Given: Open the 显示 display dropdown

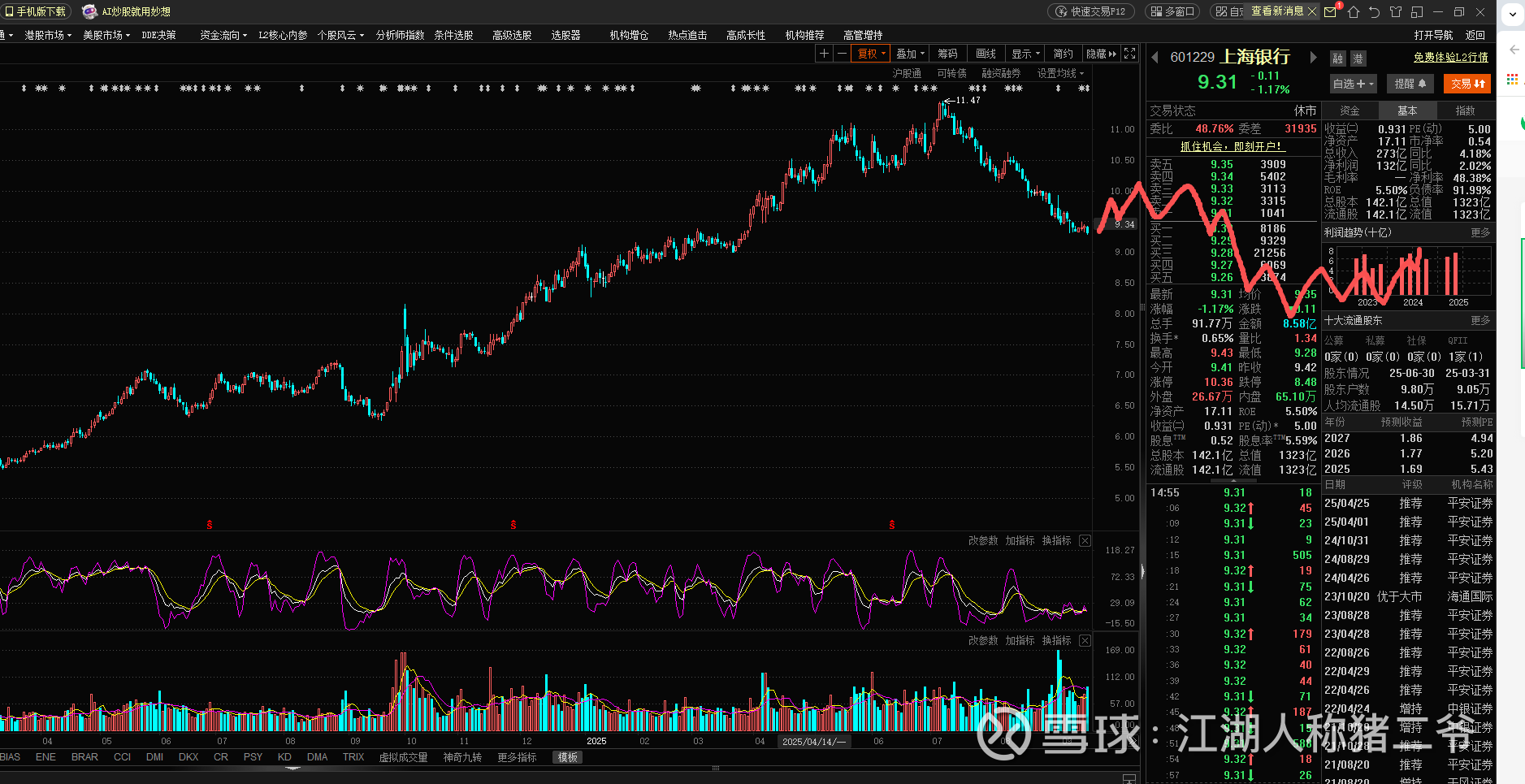Looking at the screenshot, I should point(1025,54).
